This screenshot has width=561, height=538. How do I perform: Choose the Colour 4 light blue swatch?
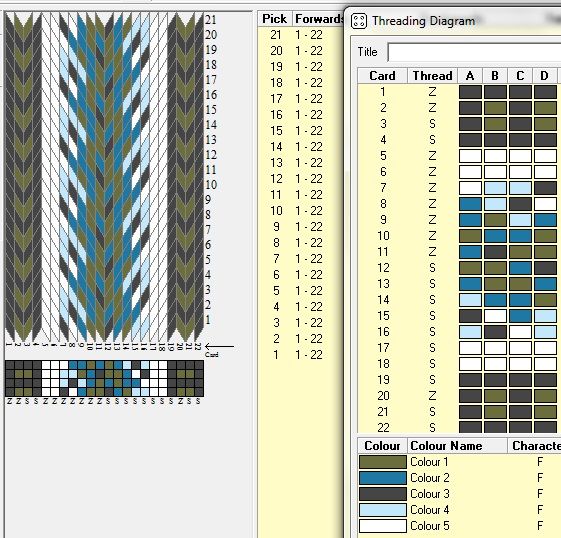(382, 510)
